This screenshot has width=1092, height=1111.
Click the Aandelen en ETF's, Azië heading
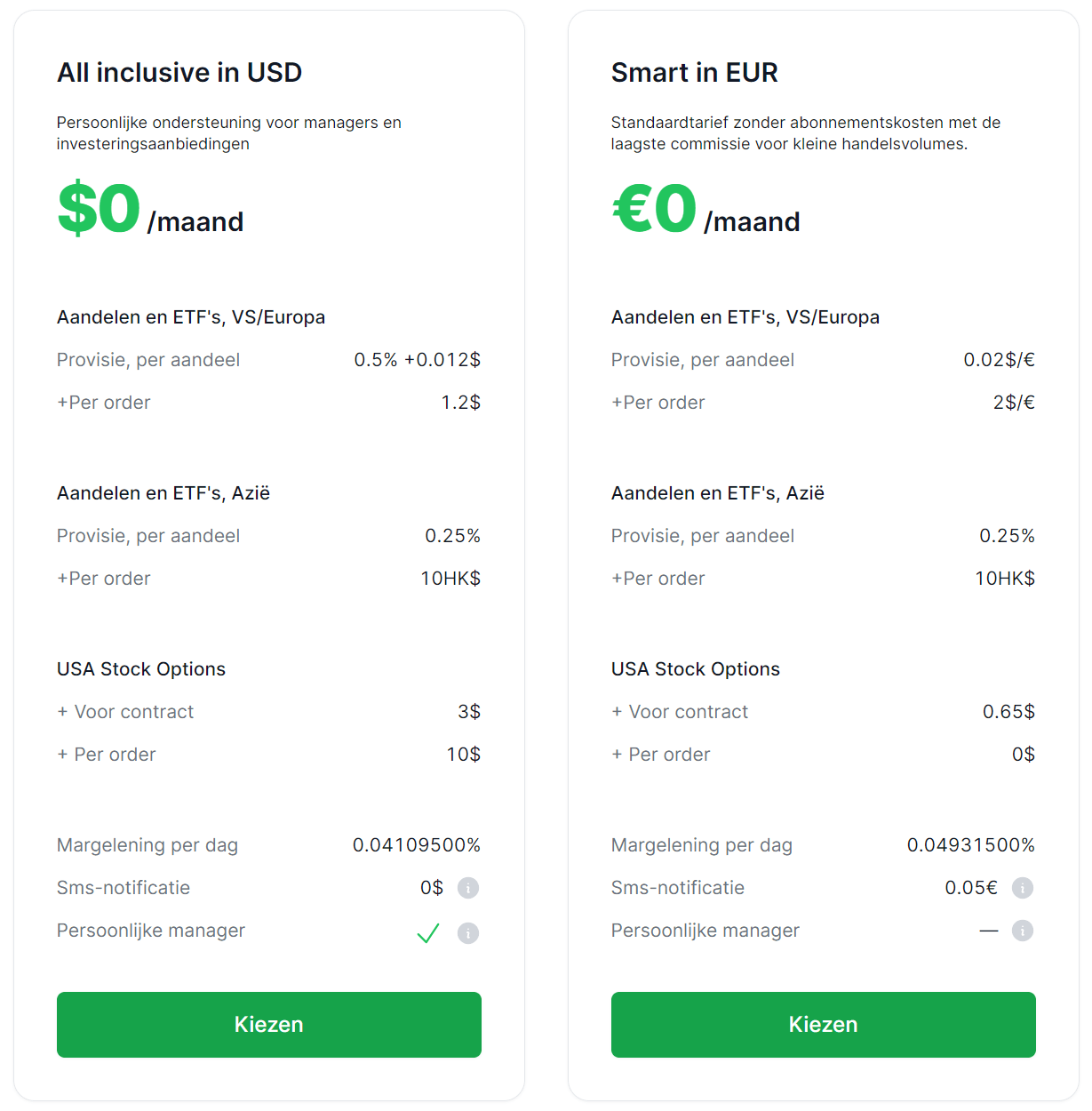tap(163, 492)
